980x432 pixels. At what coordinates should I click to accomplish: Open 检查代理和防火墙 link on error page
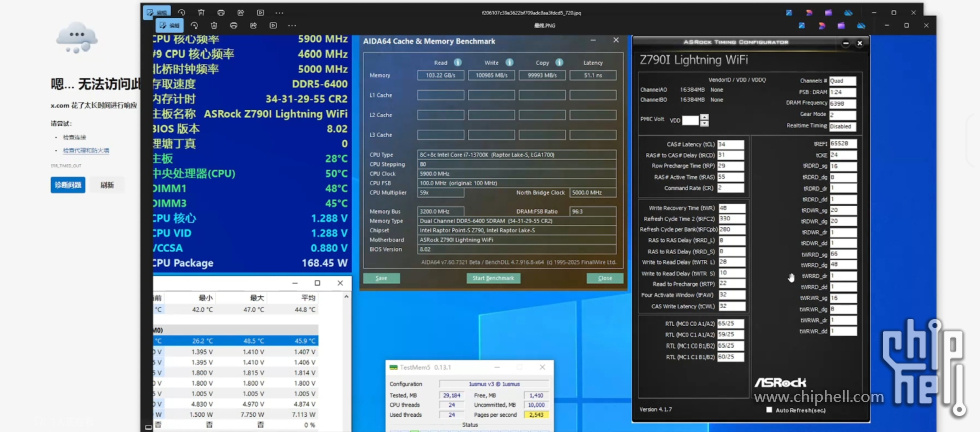[x=86, y=151]
